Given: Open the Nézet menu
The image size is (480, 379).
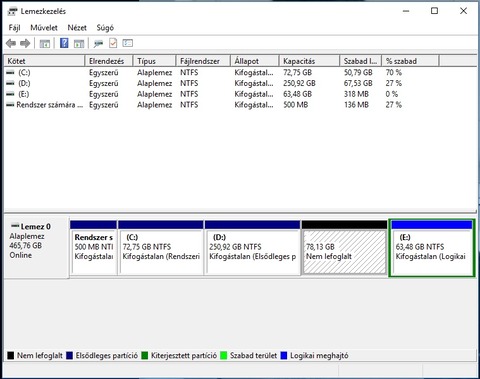Looking at the screenshot, I should tap(77, 28).
